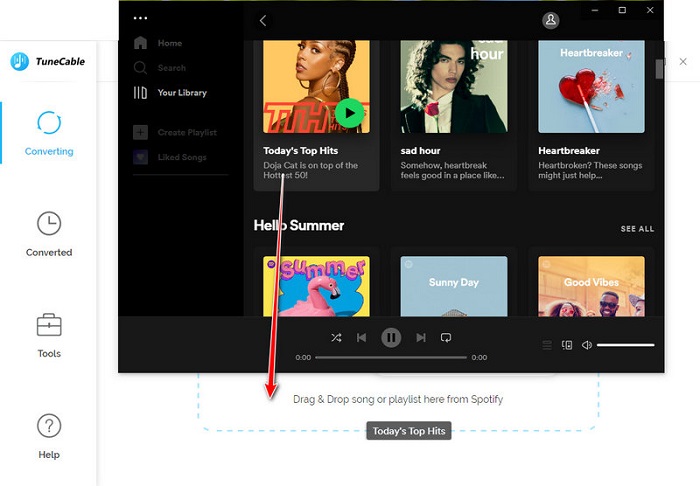Screen dimensions: 700x486
Task: Toggle repeat mode
Action: [x=446, y=337]
